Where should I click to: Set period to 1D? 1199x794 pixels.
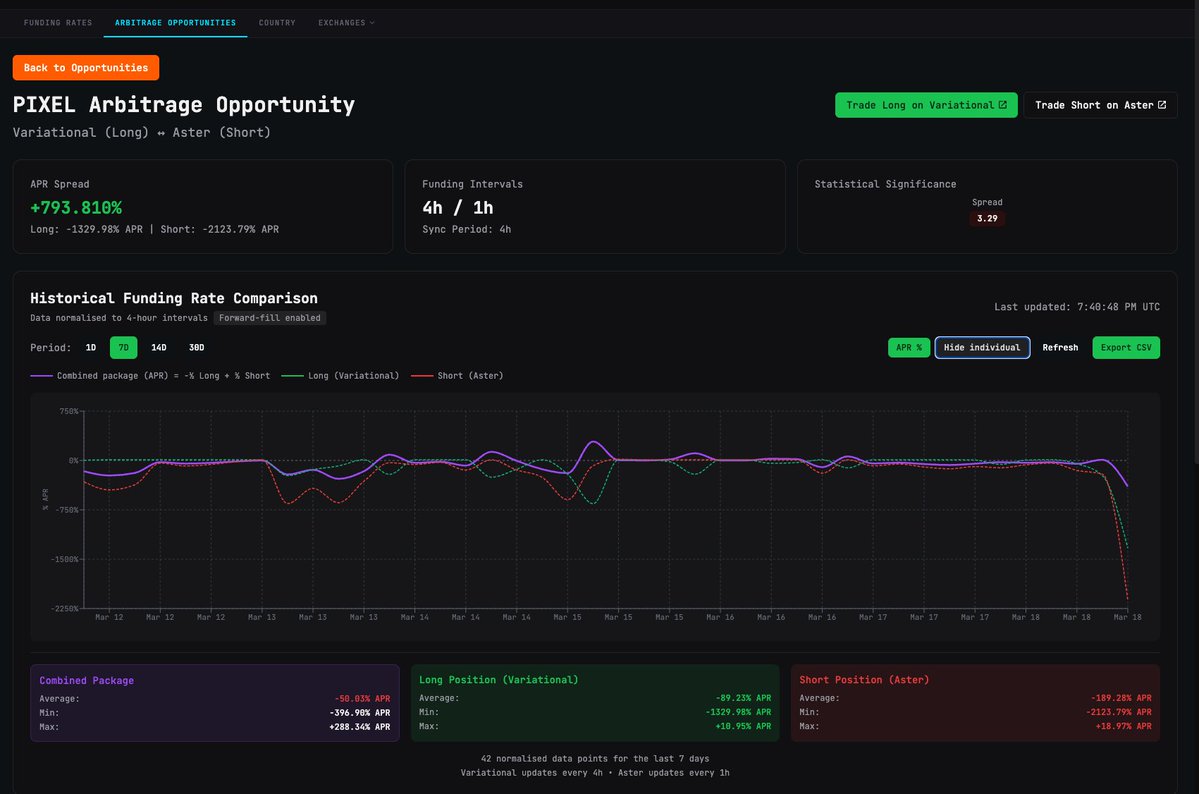point(91,347)
